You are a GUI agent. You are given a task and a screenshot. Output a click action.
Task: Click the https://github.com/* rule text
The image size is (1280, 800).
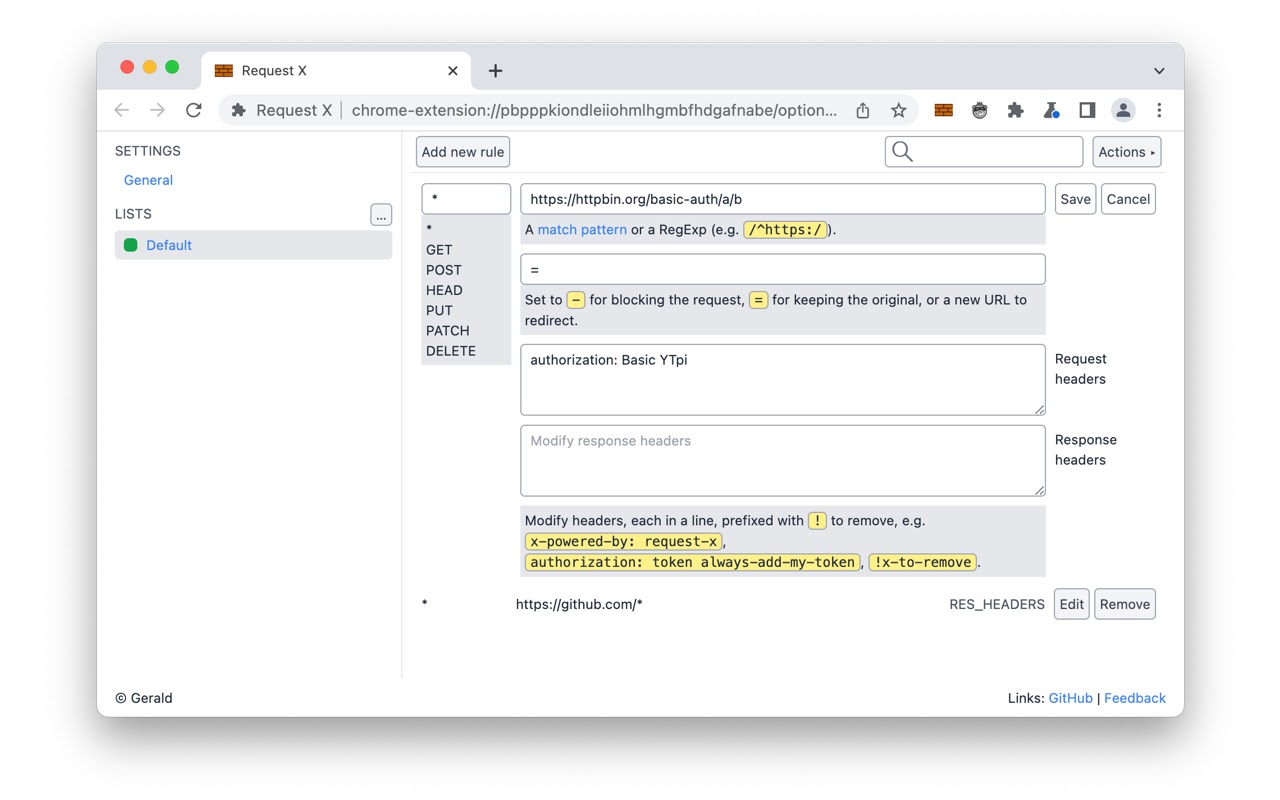click(579, 604)
